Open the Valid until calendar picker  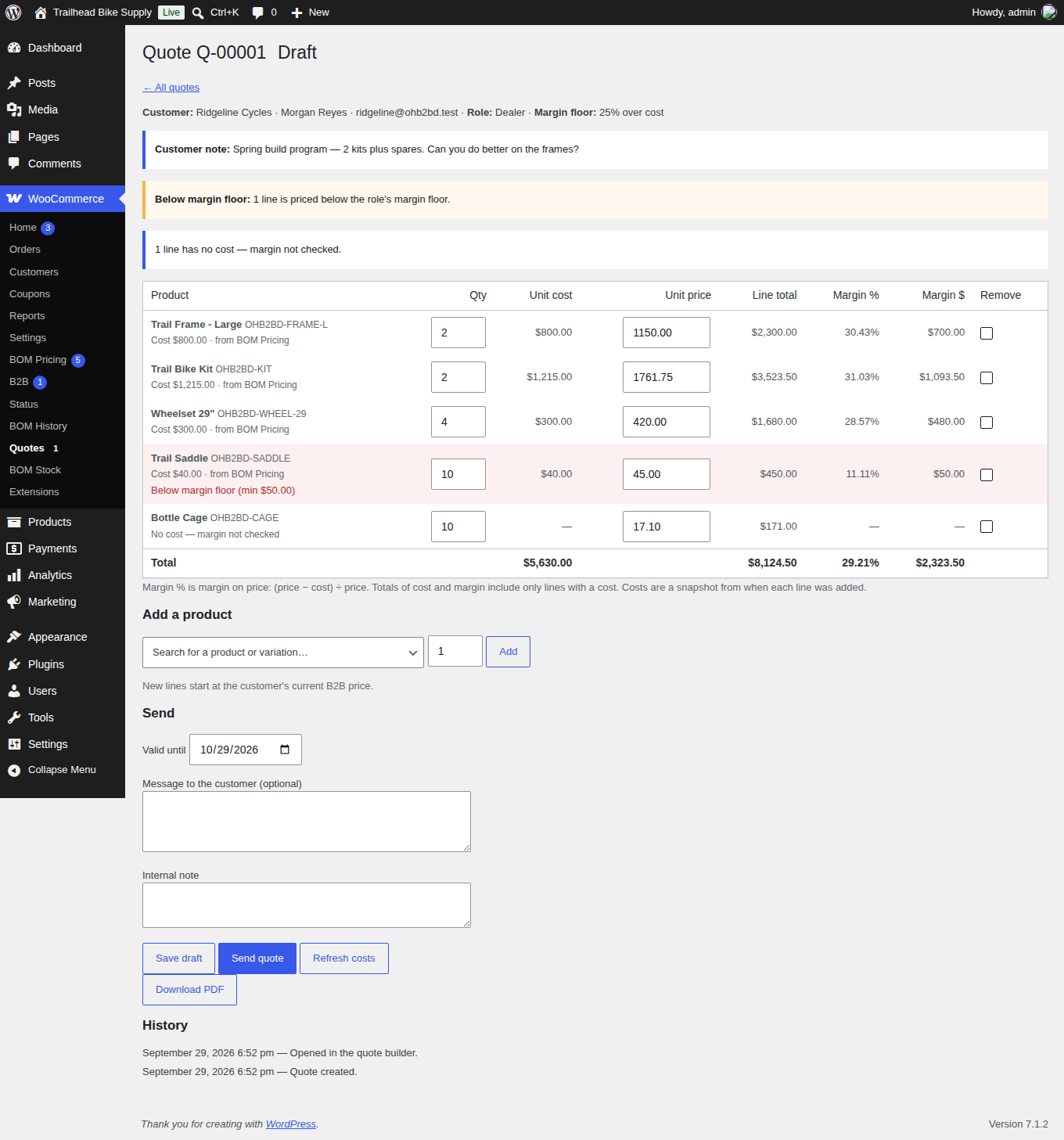tap(285, 750)
